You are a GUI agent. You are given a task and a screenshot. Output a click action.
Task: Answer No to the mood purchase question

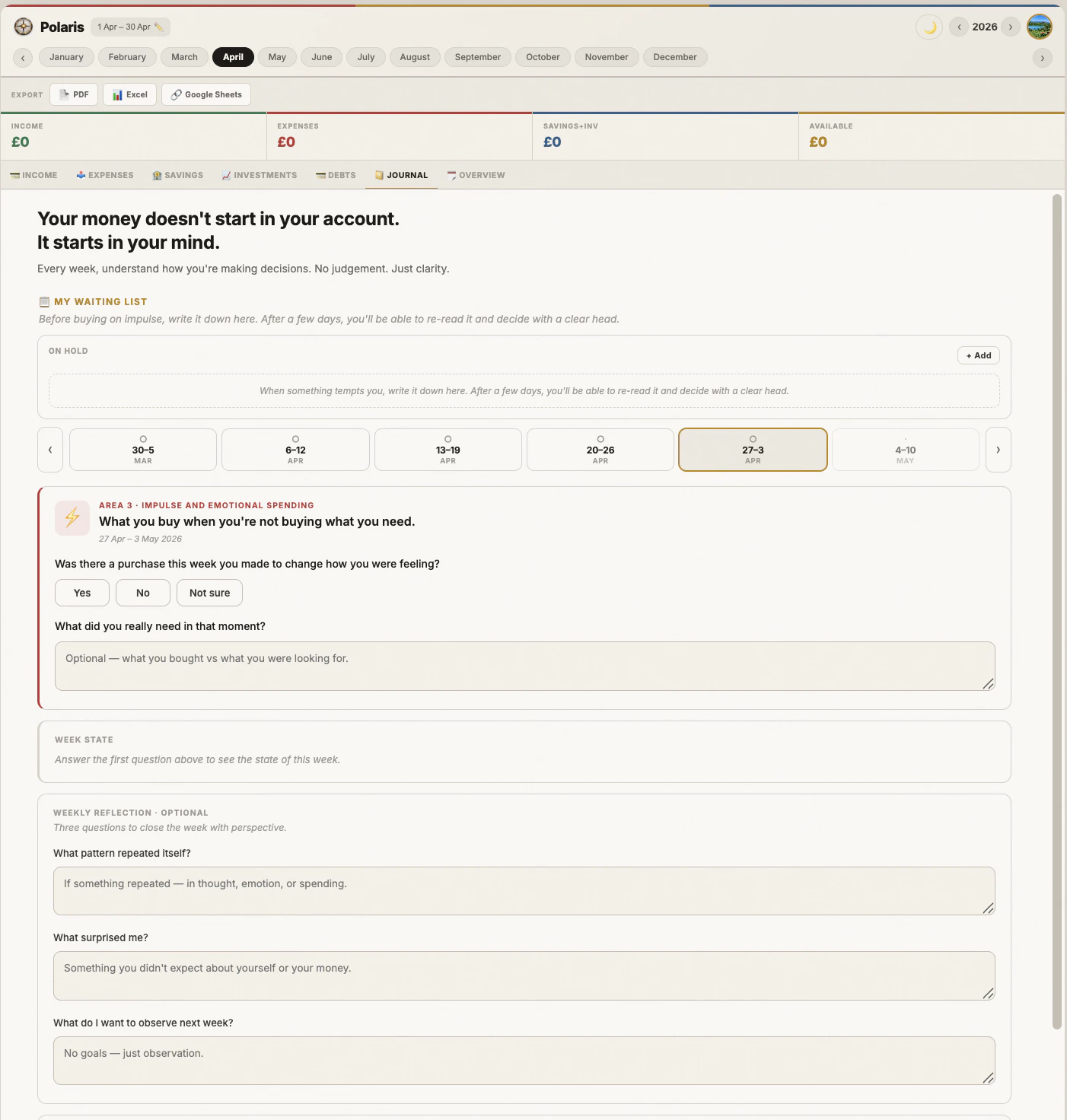pos(143,593)
